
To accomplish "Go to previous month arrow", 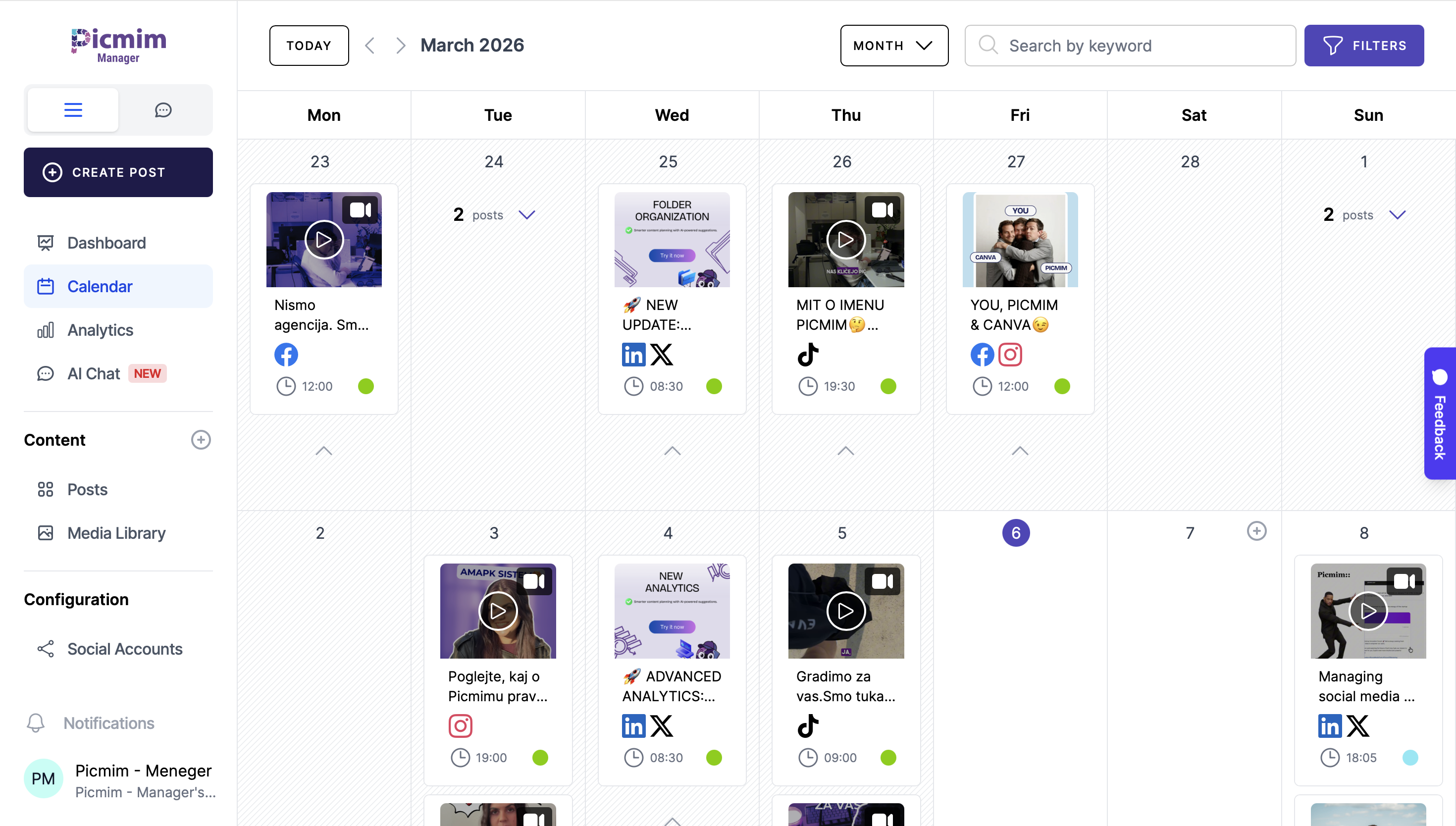I will [370, 46].
